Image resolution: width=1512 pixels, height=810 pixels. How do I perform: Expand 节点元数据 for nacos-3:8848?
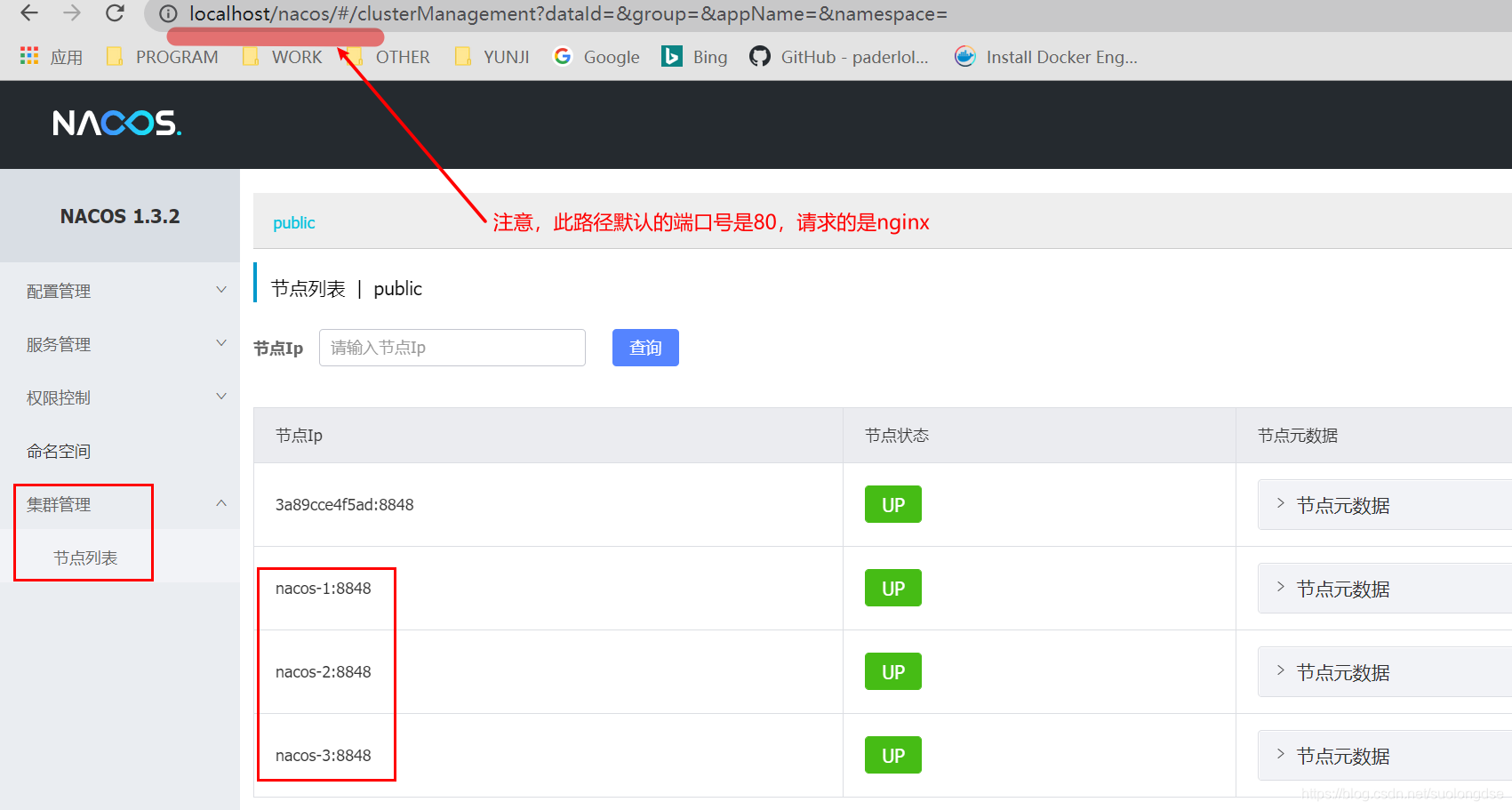(x=1384, y=756)
